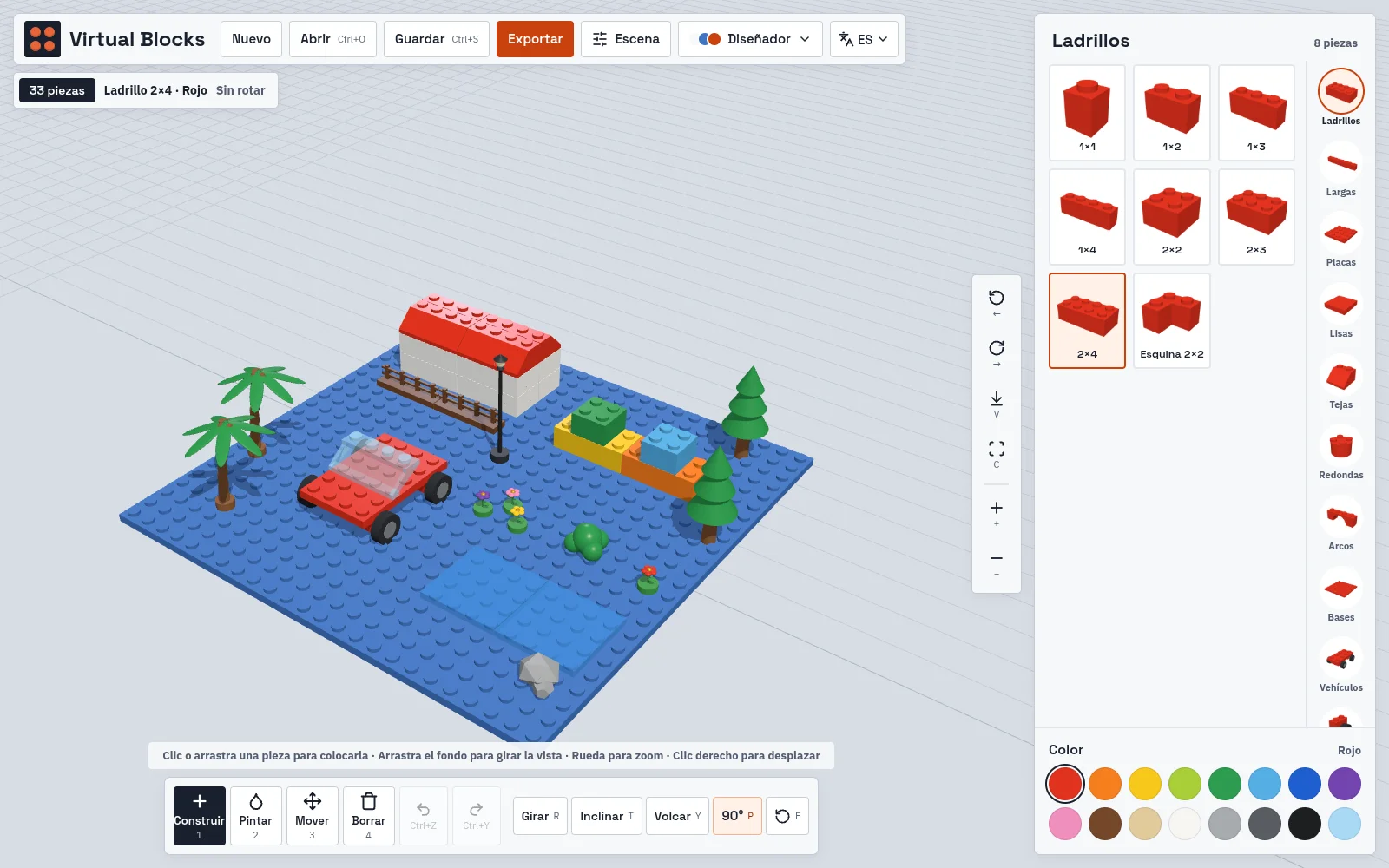This screenshot has width=1389, height=868.
Task: Click the Inclinar button
Action: (x=607, y=816)
